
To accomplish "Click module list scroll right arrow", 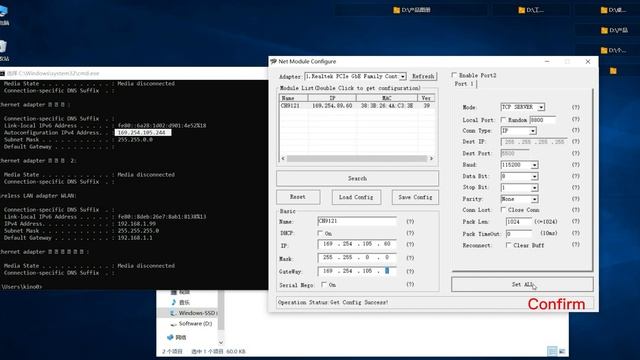I will coord(431,158).
